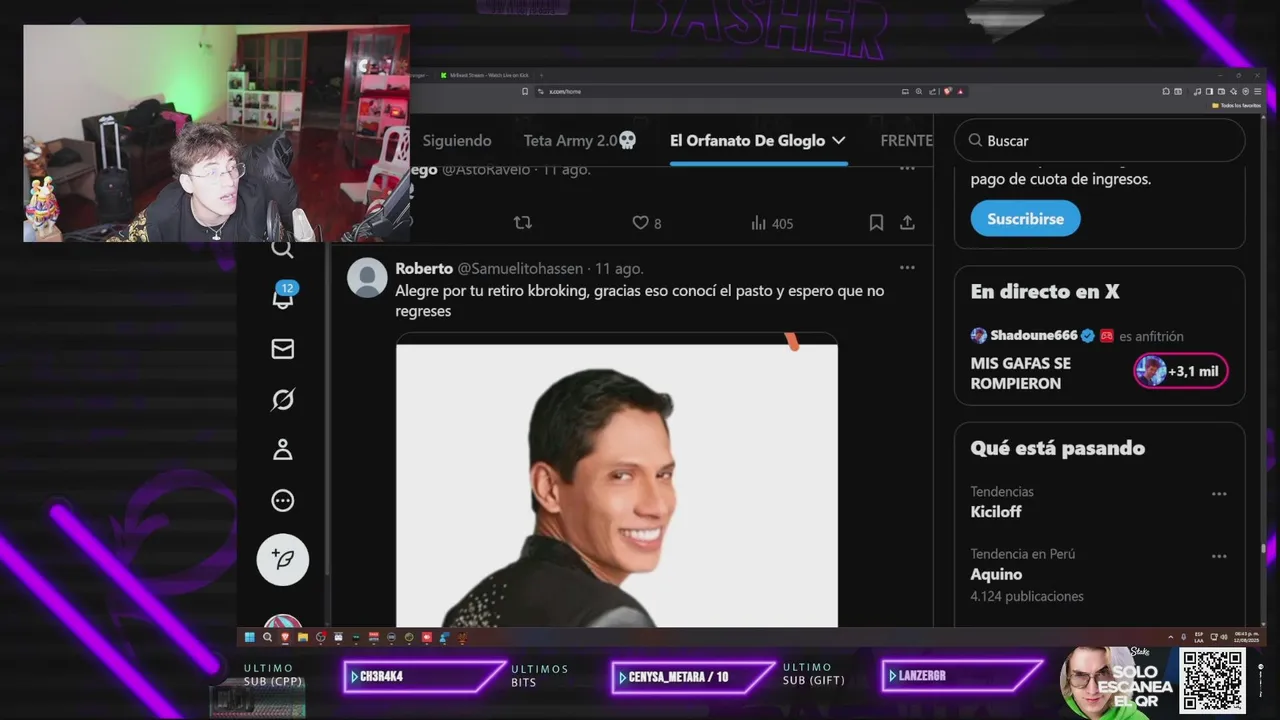This screenshot has height=720, width=1280.
Task: View analytics showing 405 views
Action: click(771, 223)
